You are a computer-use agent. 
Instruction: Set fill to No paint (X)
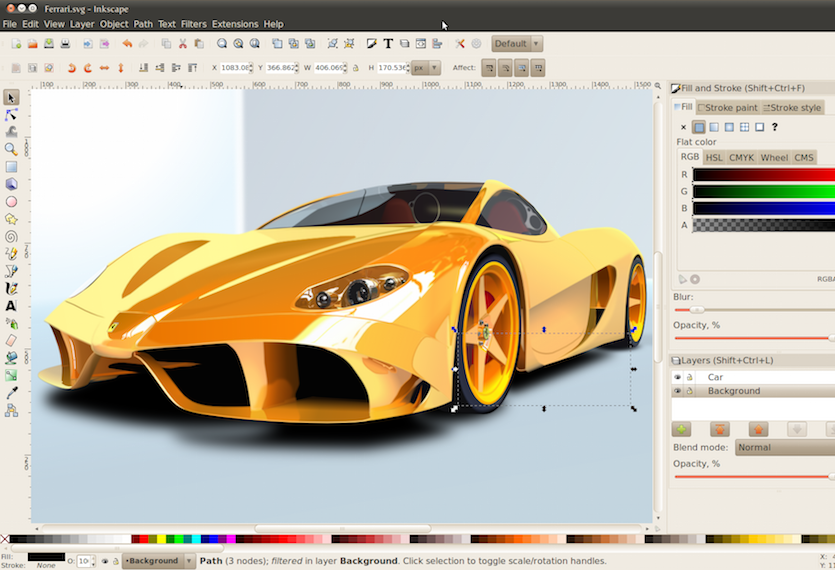684,127
